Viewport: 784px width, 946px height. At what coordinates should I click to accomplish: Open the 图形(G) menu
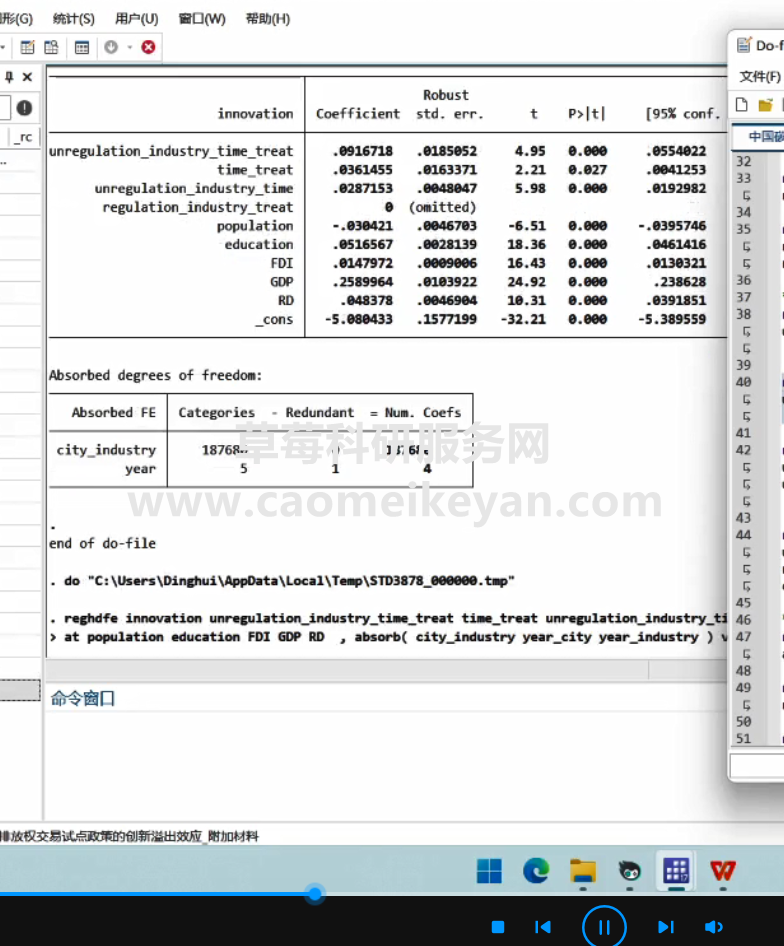click(16, 19)
